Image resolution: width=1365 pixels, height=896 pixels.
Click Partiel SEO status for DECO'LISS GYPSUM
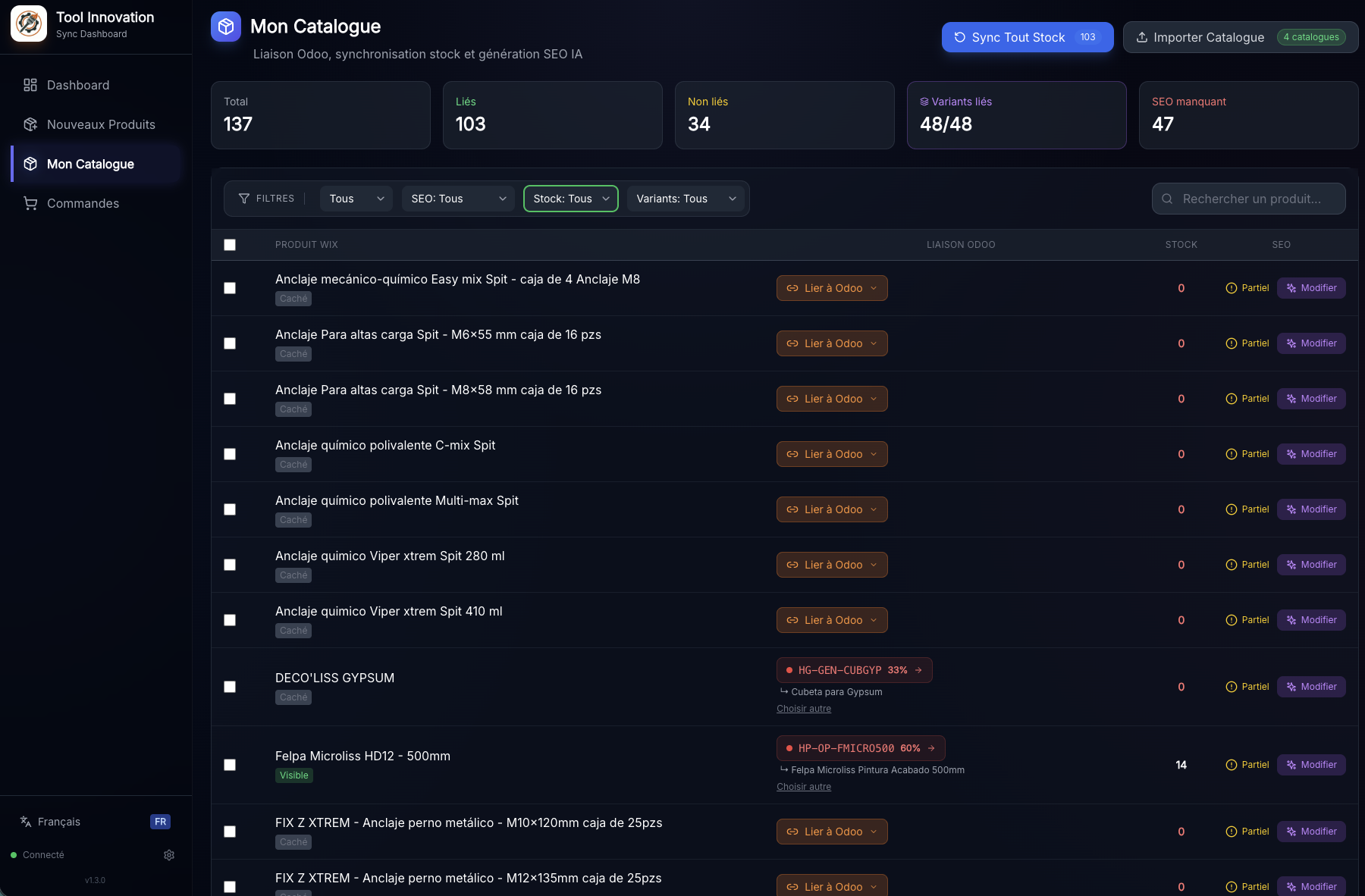(1247, 687)
